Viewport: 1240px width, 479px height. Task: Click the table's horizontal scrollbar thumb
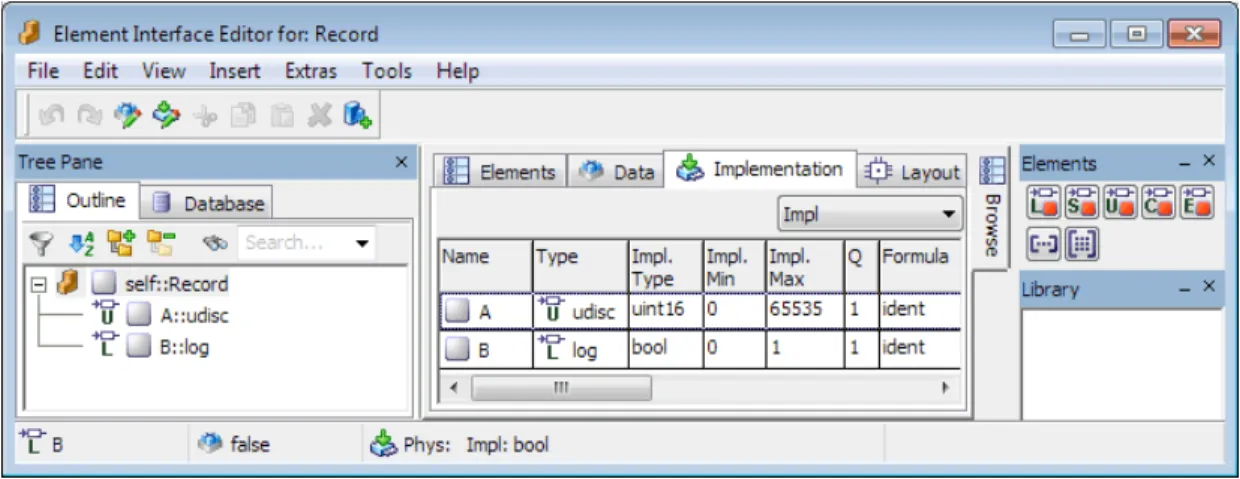click(561, 387)
